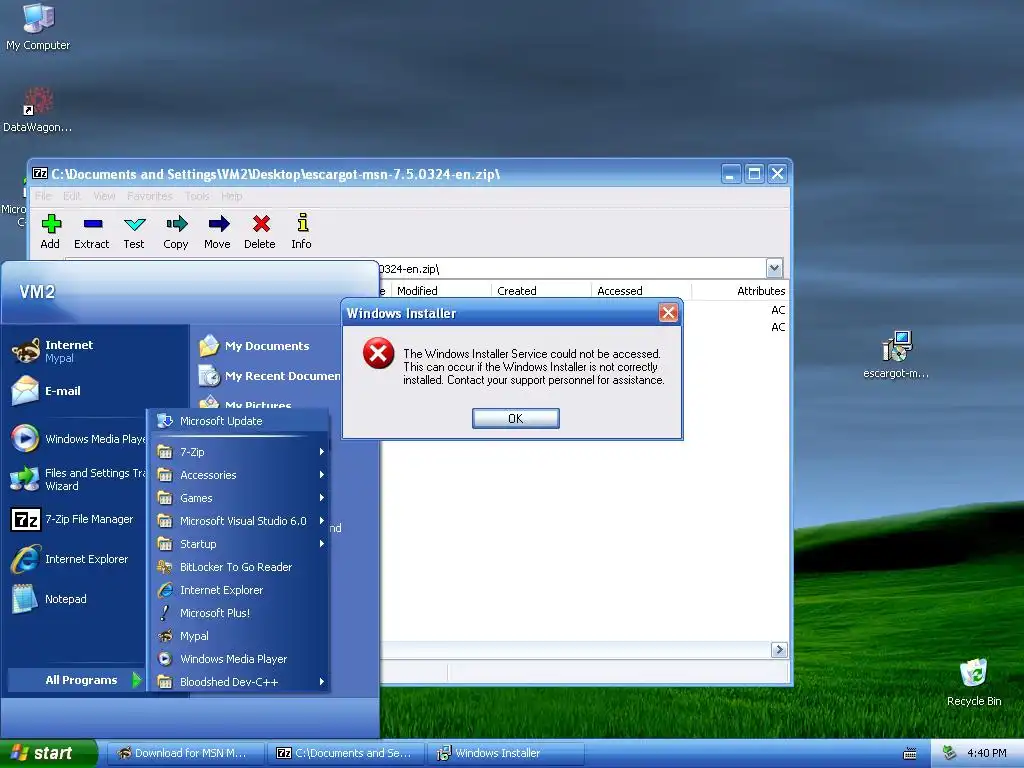Sort by Attributes column header
The width and height of the screenshot is (1024, 768).
tap(741, 291)
